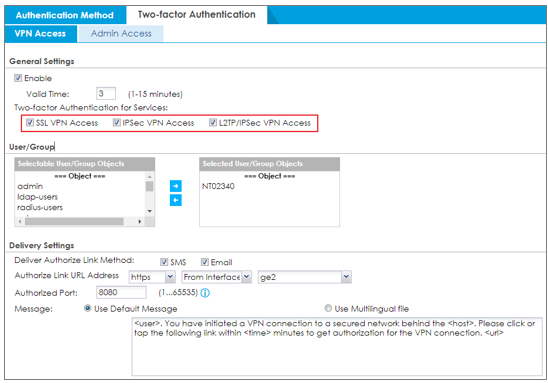548x383 pixels.
Task: Toggle the Email delivery checkbox
Action: click(205, 262)
